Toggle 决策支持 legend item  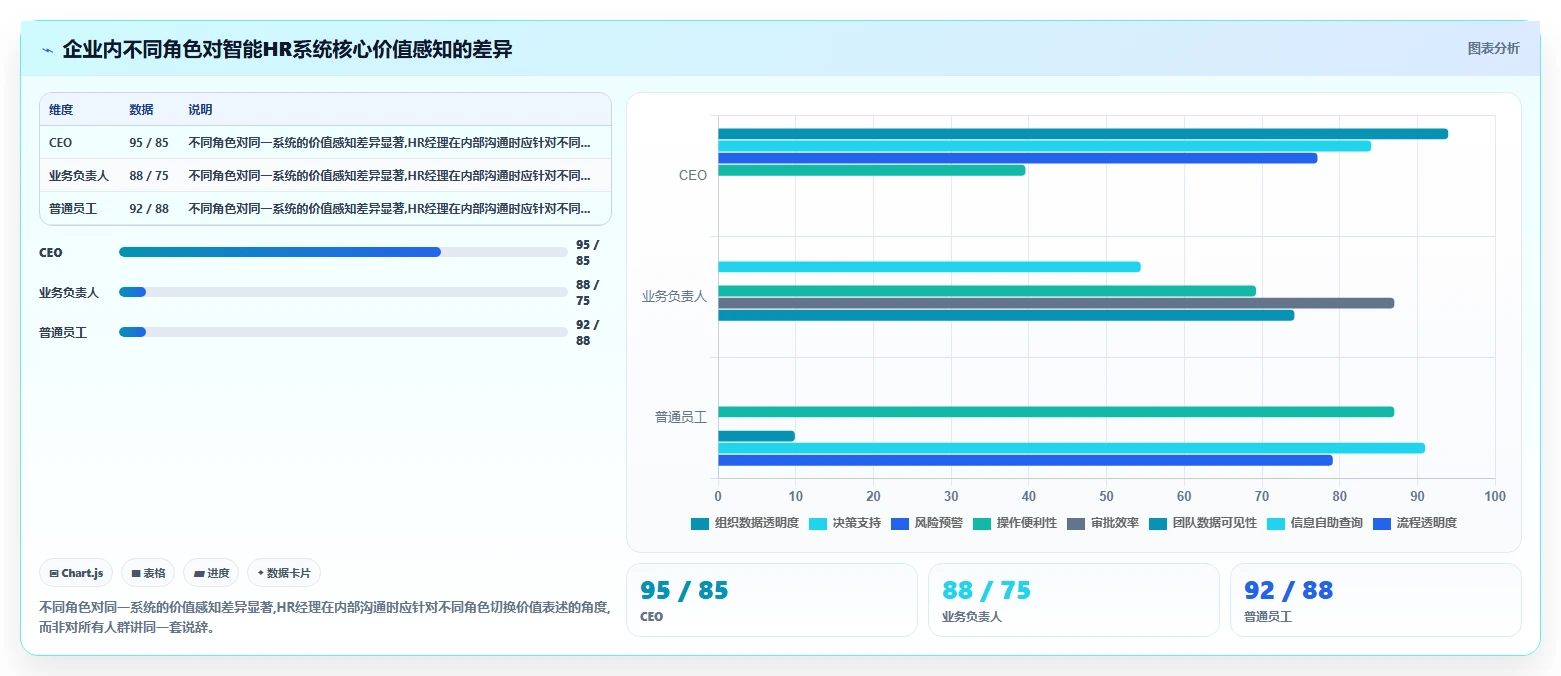point(845,523)
